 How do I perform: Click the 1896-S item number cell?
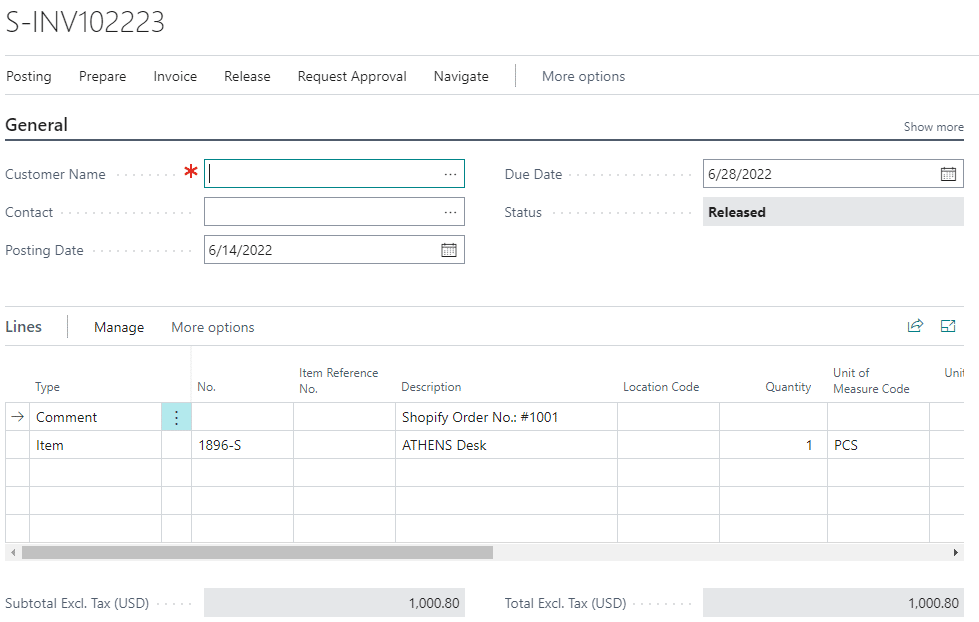242,445
